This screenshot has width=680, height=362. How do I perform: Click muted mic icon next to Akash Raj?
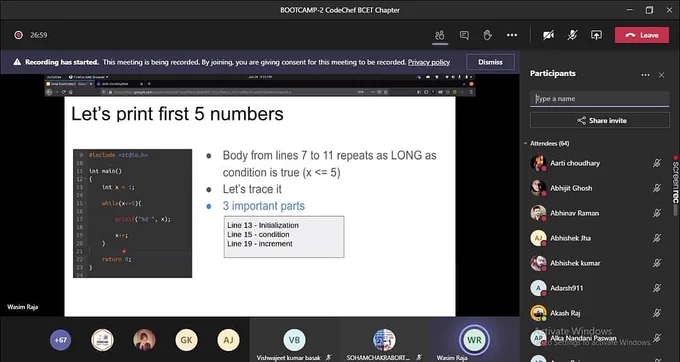coord(657,313)
